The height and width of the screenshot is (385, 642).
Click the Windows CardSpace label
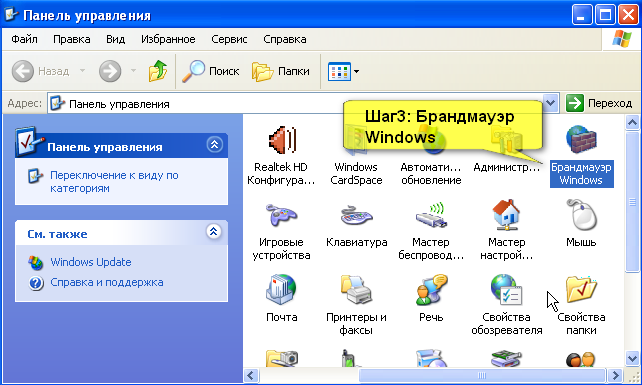pos(356,174)
